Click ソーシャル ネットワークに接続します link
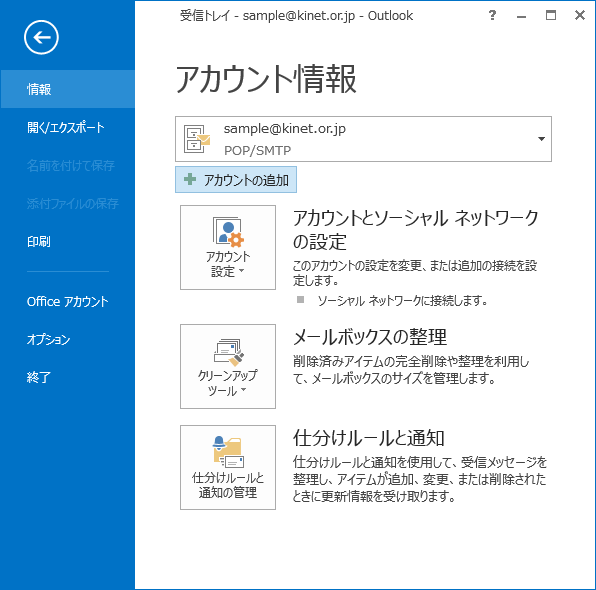Viewport: 596px width, 590px height. tap(403, 301)
